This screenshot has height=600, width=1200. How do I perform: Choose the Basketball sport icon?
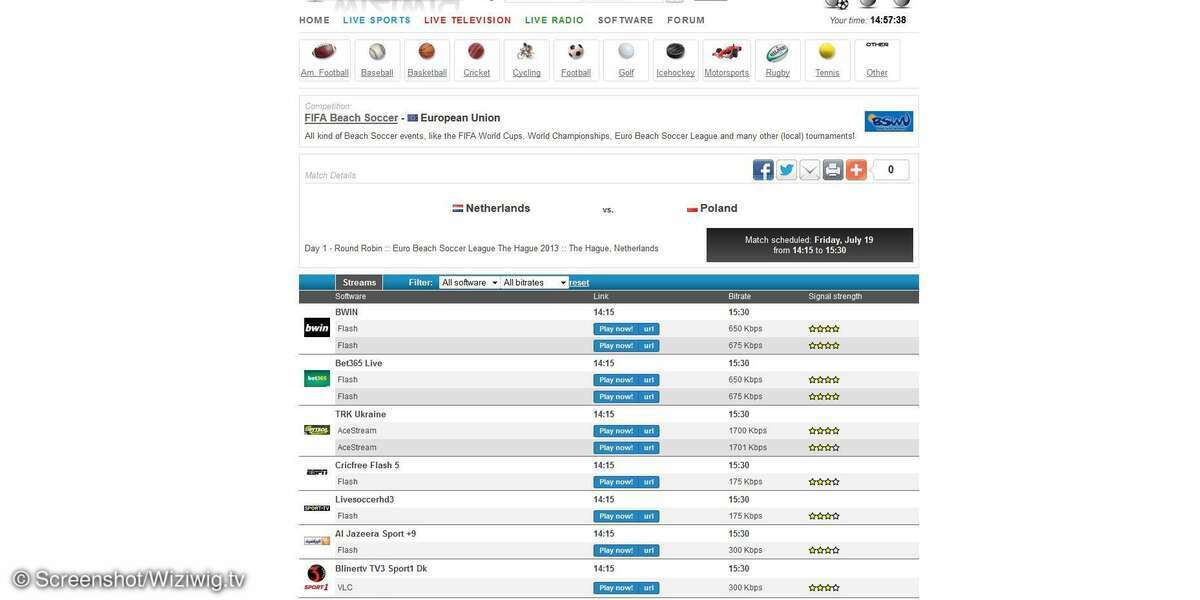coord(427,52)
